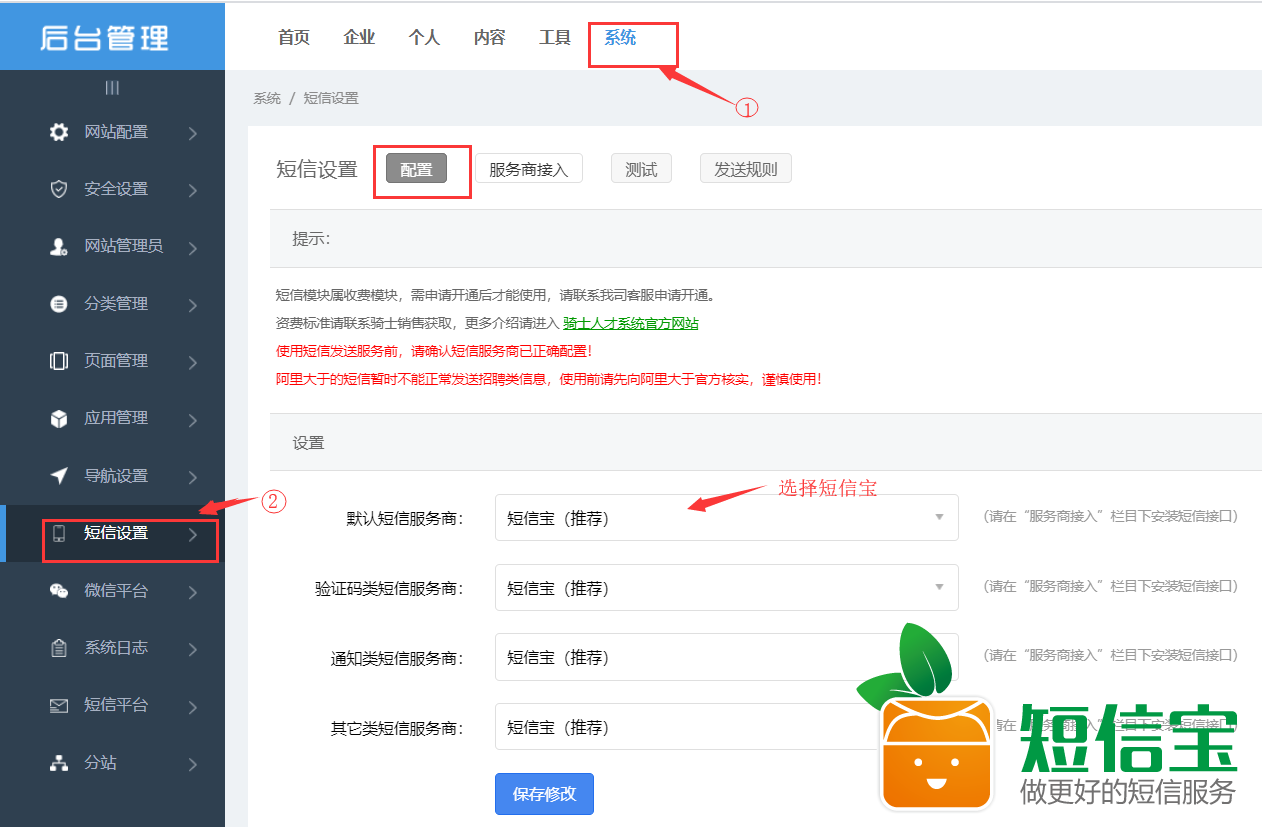Click the 保存修改 button
1262x827 pixels.
[544, 794]
